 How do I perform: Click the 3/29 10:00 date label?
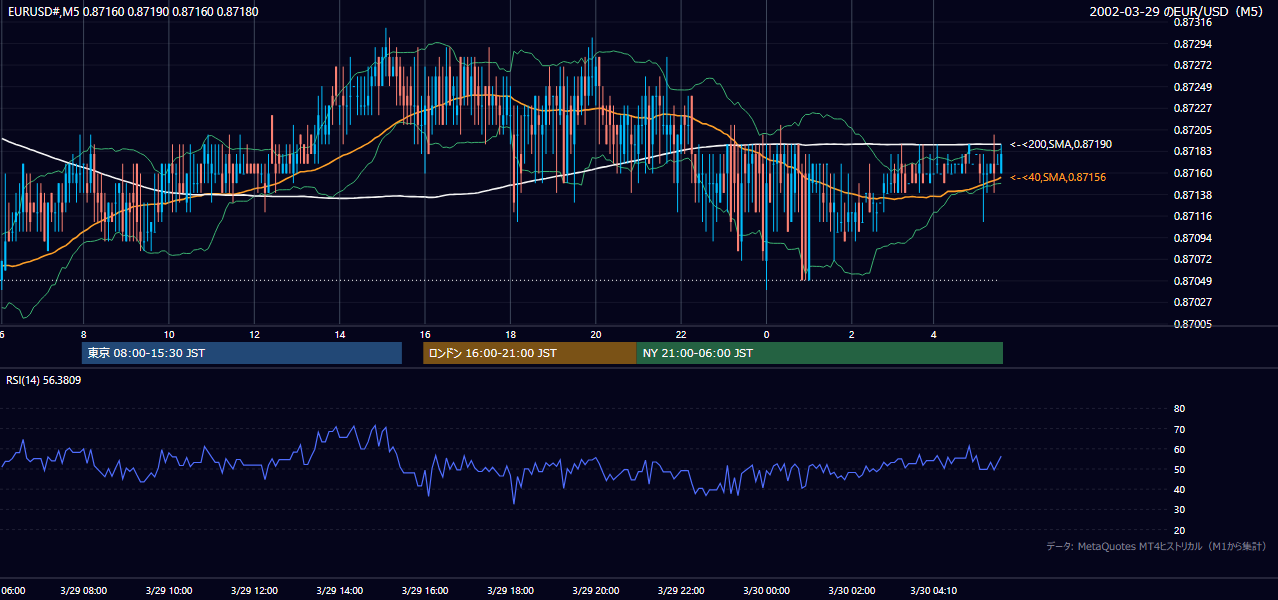168,590
